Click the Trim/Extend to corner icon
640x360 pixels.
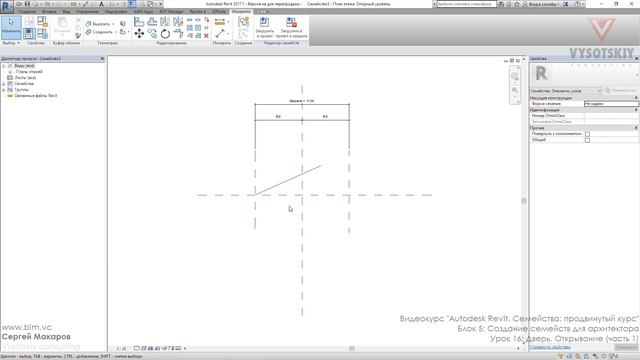[178, 33]
